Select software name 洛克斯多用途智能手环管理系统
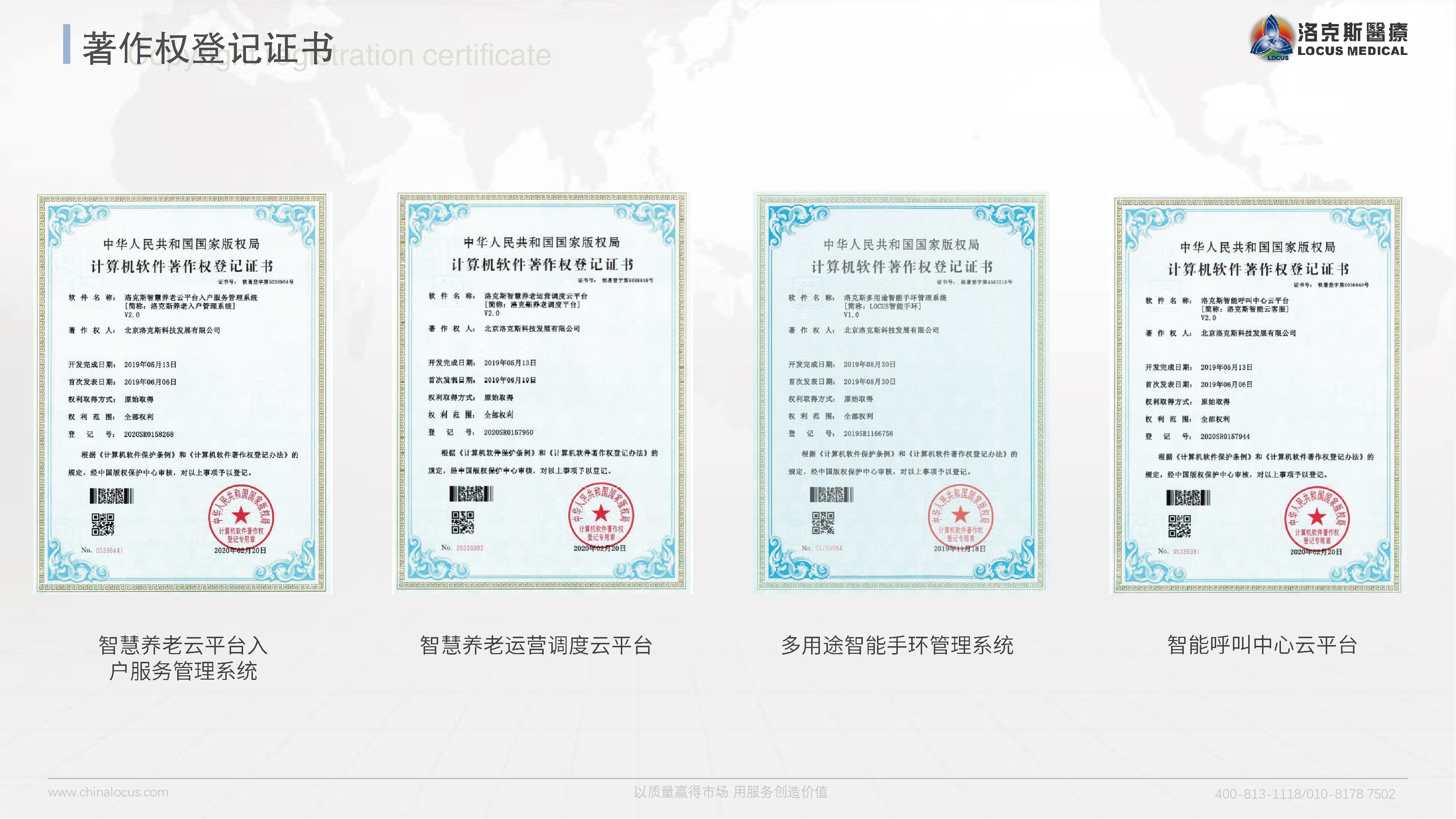The width and height of the screenshot is (1456, 819). 895,298
